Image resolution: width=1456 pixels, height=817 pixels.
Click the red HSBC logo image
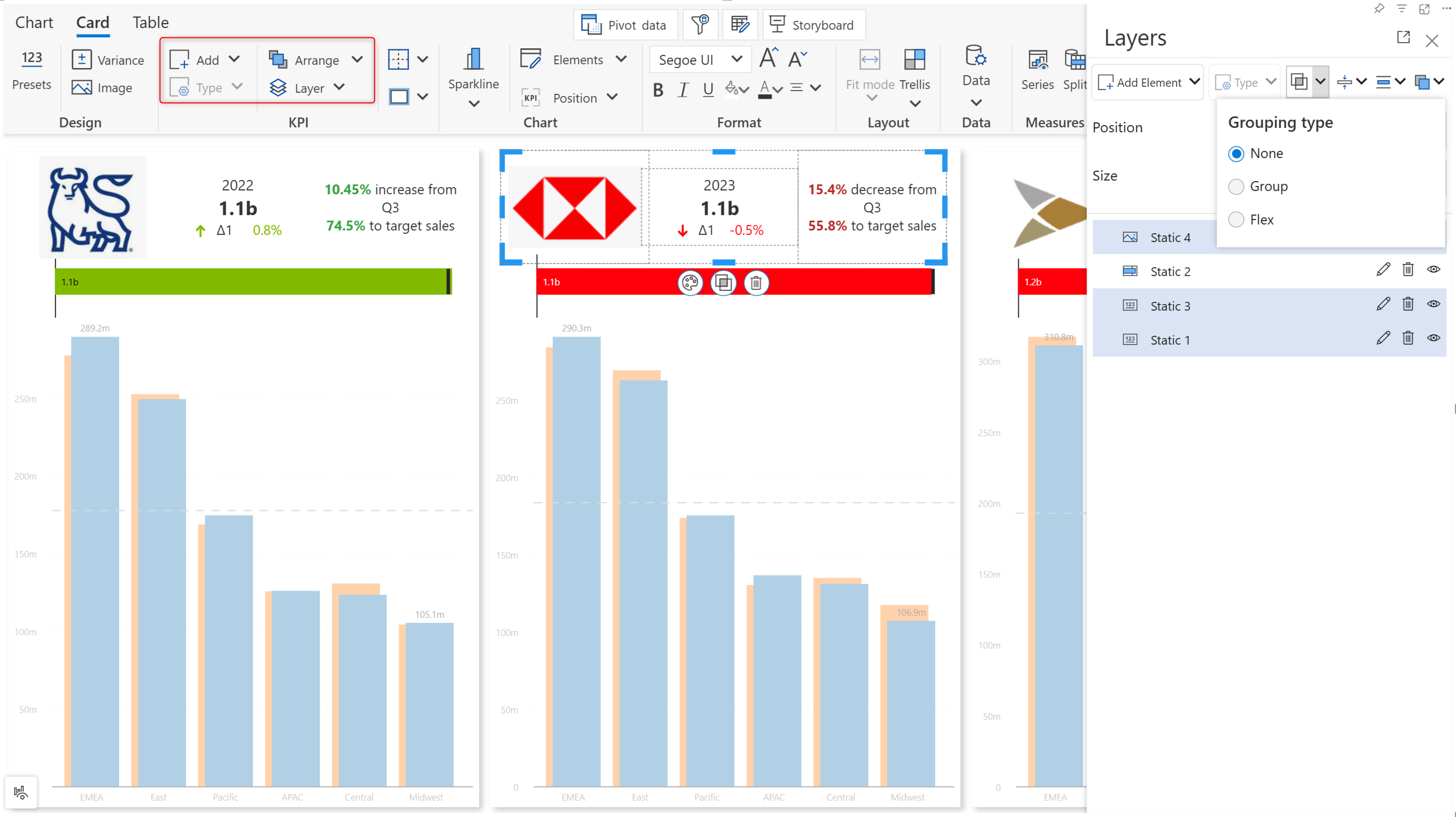(574, 208)
